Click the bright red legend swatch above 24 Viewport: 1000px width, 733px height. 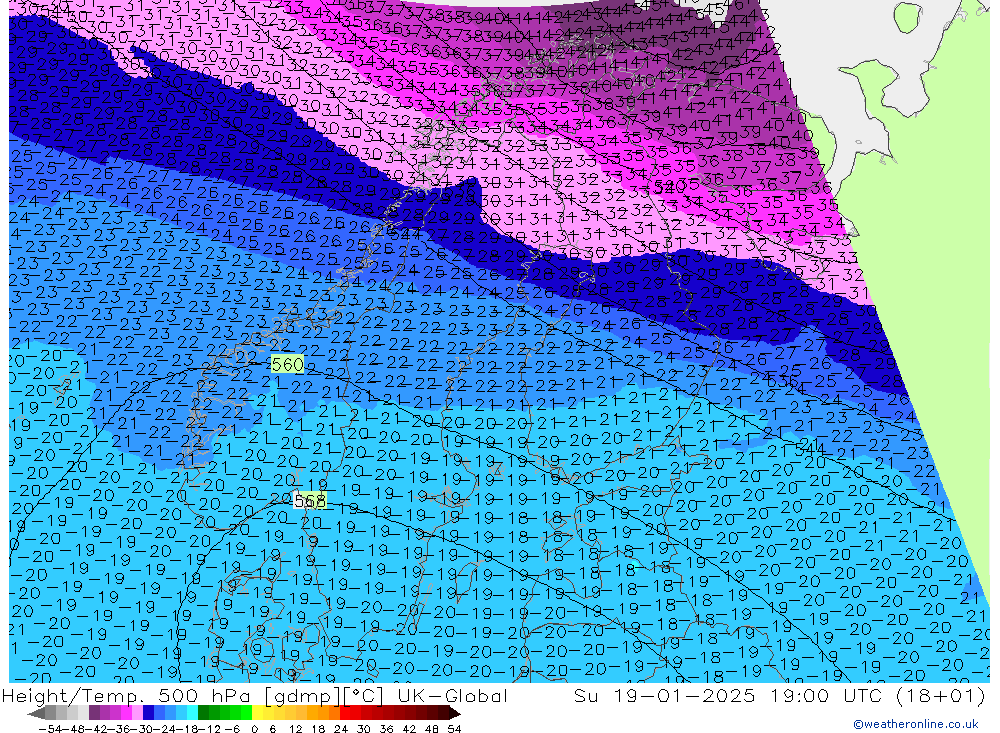(345, 713)
